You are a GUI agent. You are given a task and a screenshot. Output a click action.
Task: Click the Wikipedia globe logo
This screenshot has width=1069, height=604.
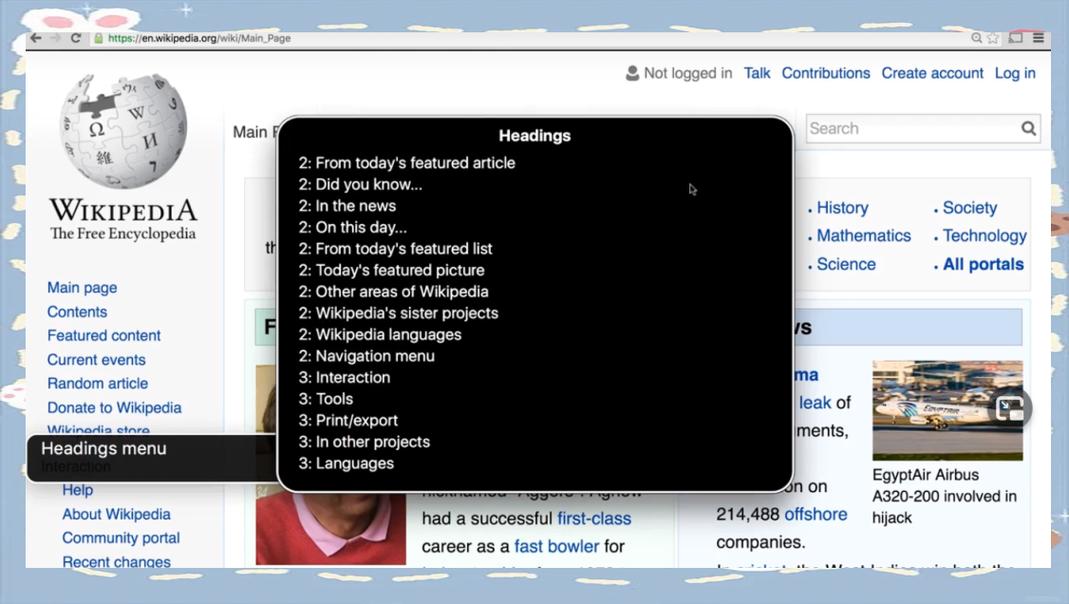[x=123, y=132]
